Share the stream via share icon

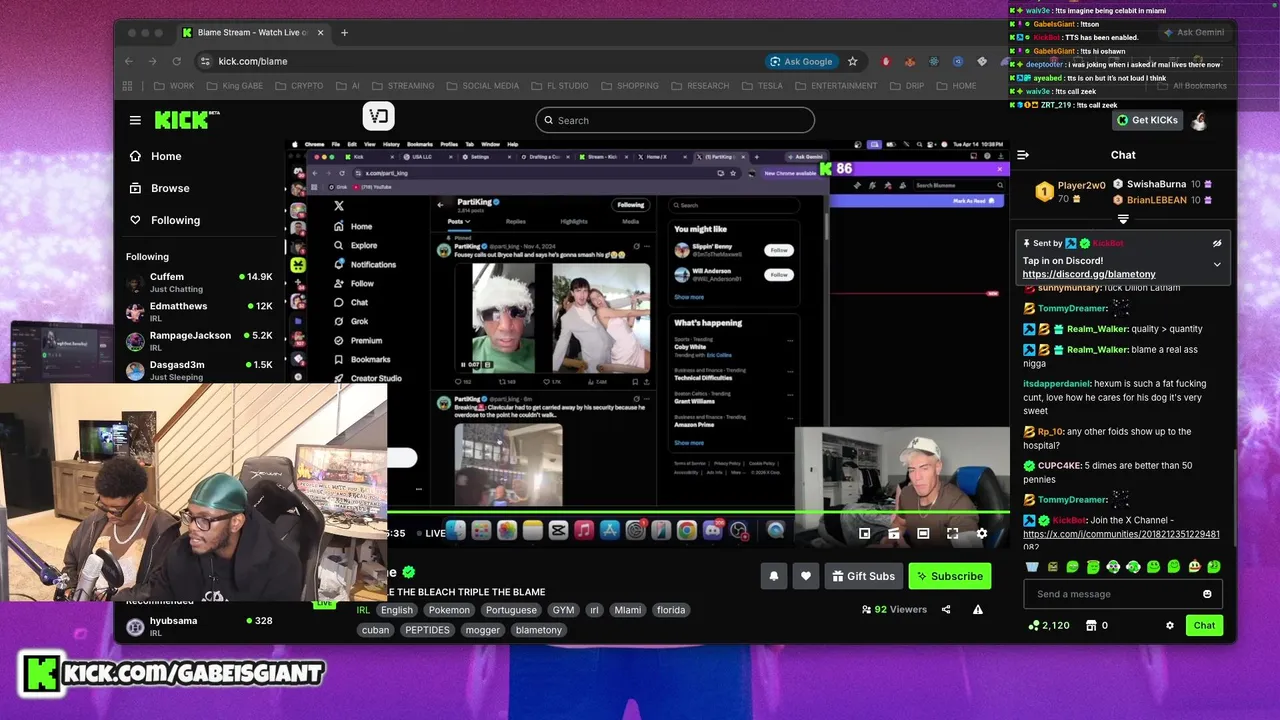[x=947, y=610]
